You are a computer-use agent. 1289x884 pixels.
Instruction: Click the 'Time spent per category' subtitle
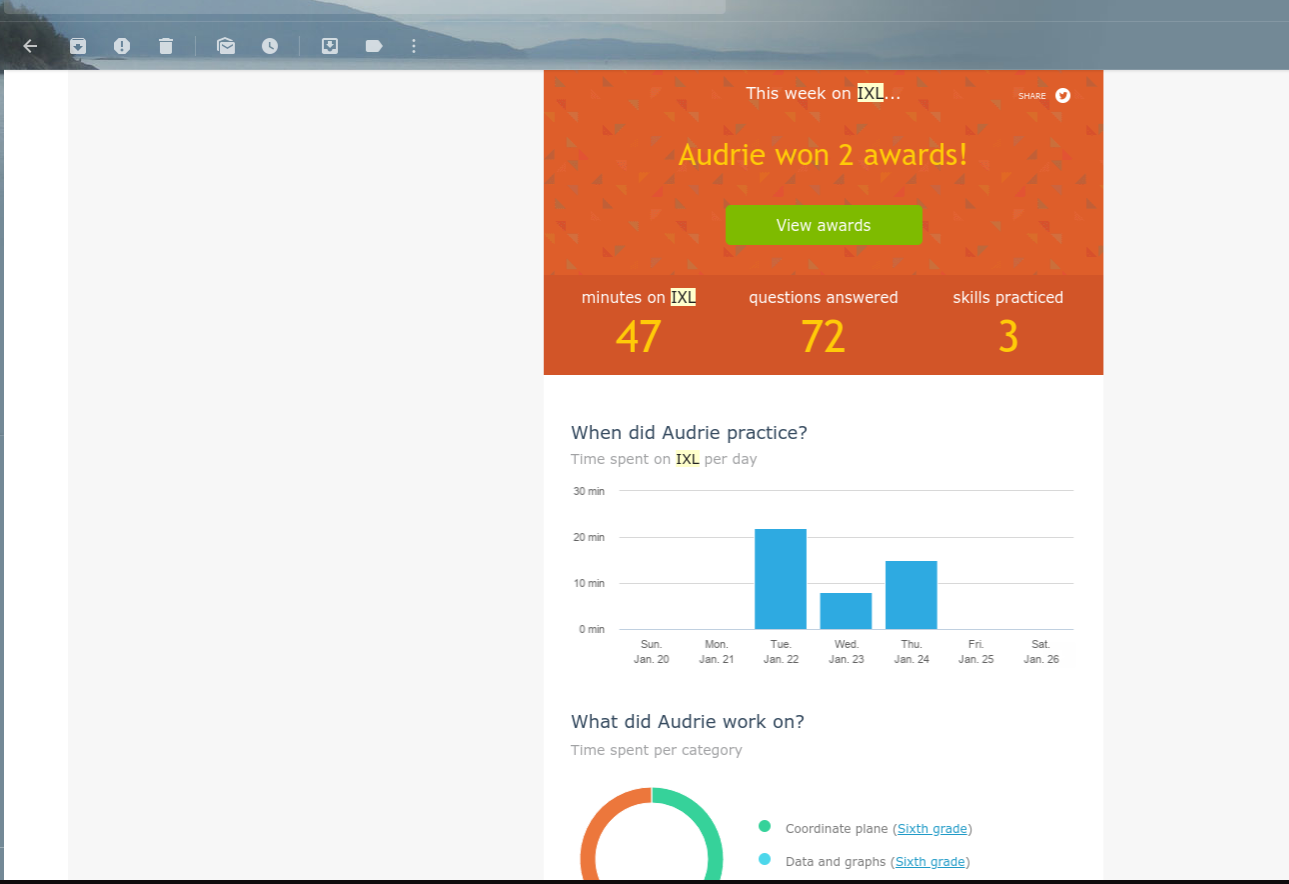[656, 750]
